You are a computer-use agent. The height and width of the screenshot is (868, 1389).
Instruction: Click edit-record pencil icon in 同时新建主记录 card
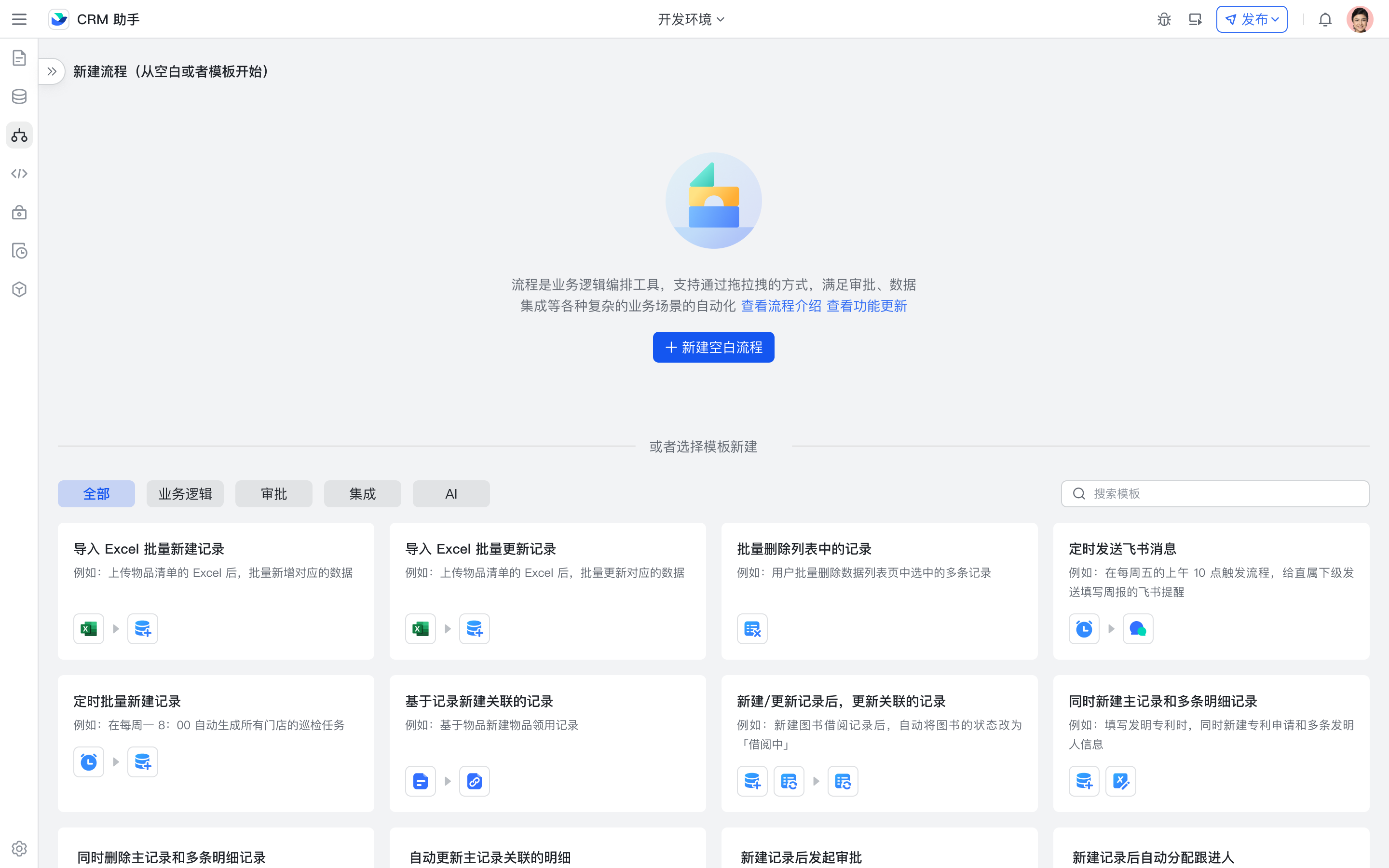click(x=1120, y=781)
